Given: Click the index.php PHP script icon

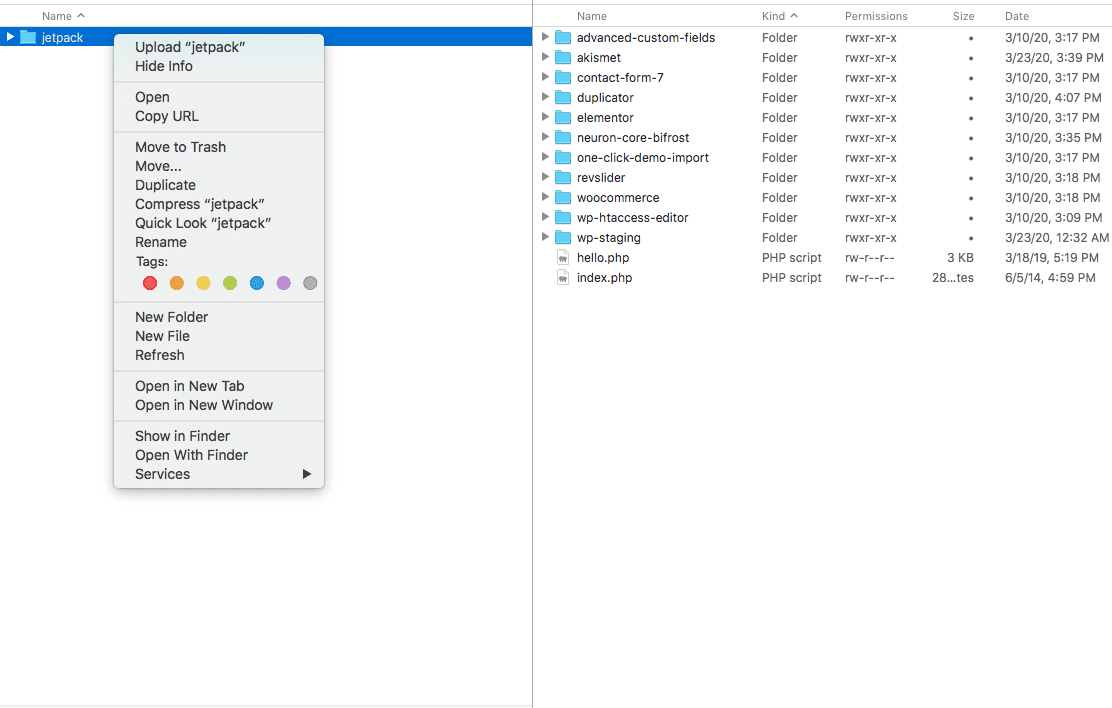Looking at the screenshot, I should click(x=562, y=277).
